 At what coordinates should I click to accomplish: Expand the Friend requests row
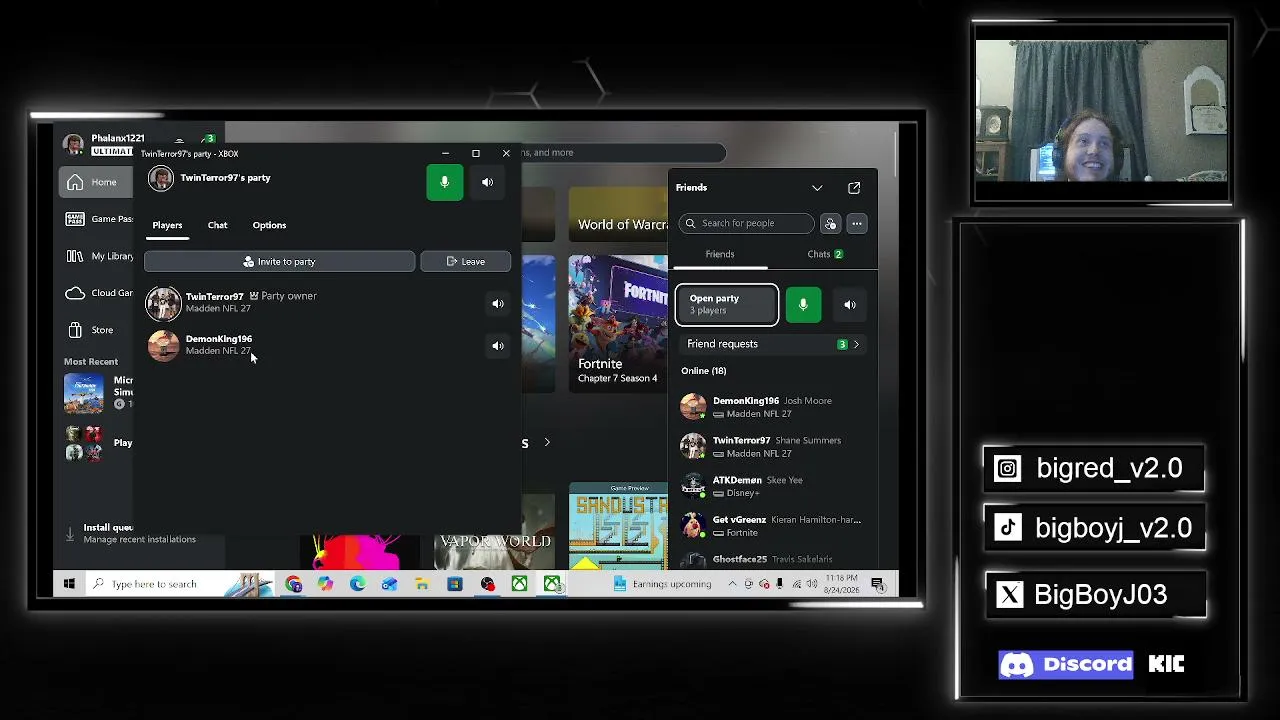click(772, 344)
